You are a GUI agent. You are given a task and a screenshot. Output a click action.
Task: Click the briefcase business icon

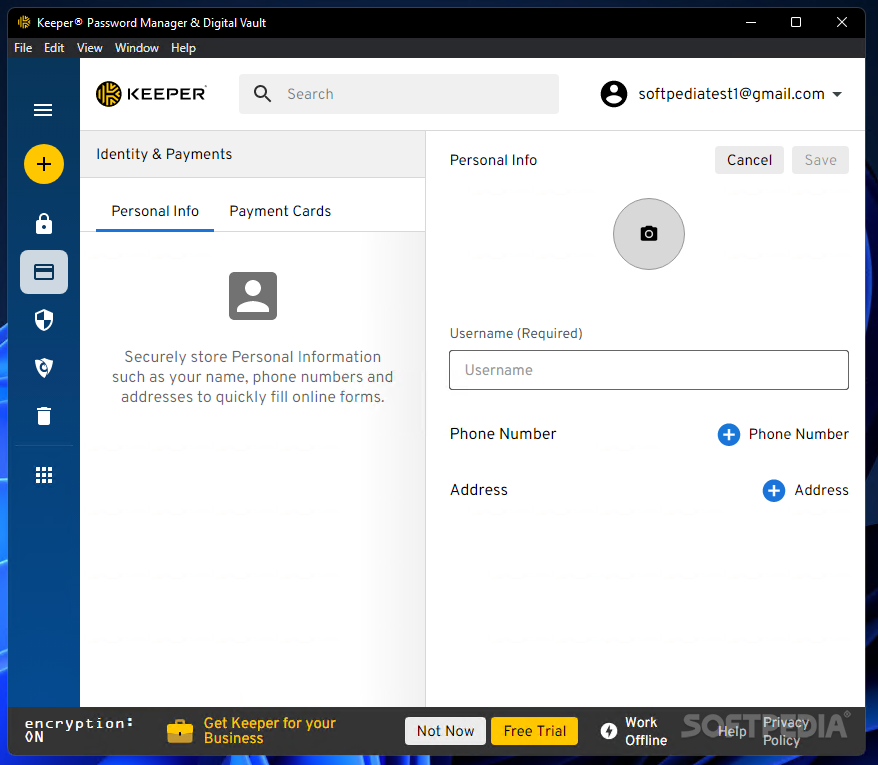click(180, 731)
